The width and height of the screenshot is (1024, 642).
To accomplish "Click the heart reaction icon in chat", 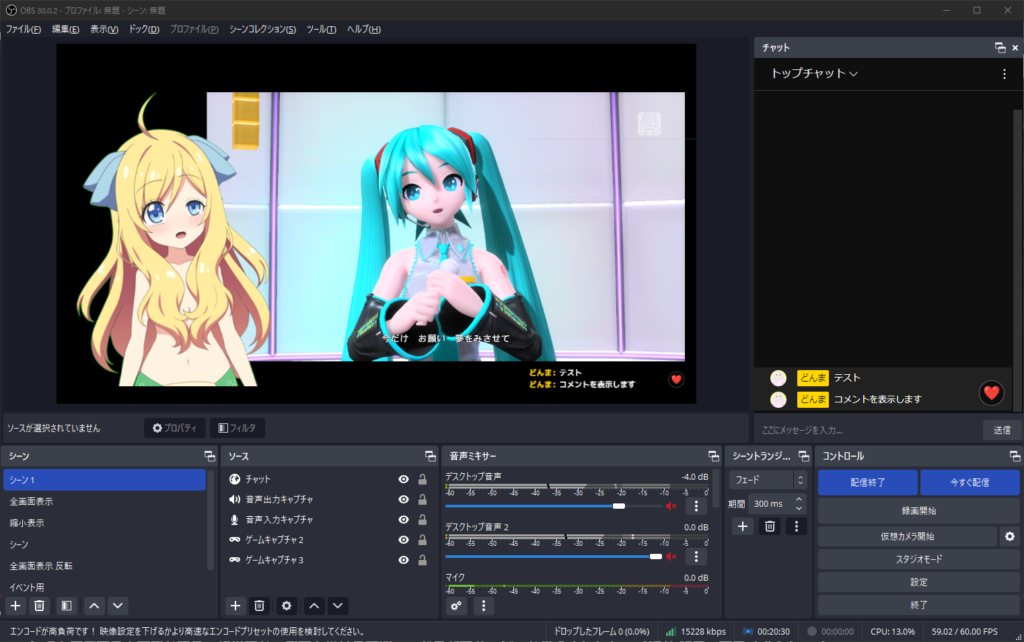I will [x=991, y=393].
